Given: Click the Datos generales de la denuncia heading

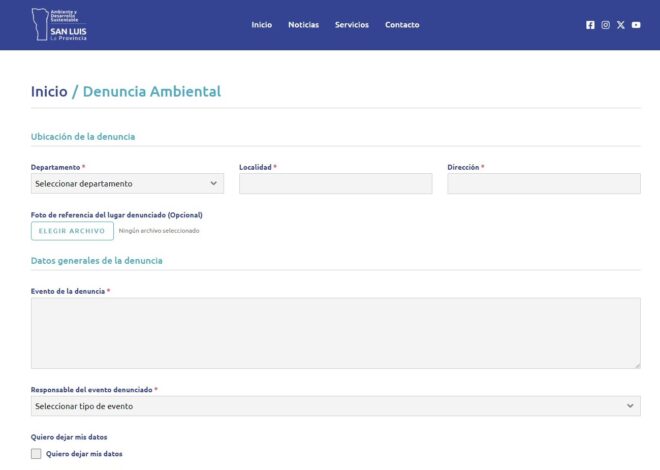Looking at the screenshot, I should coord(96,261).
